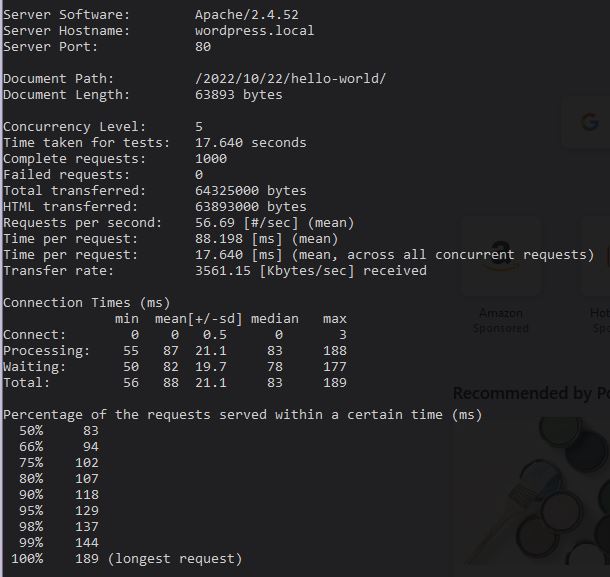Click the 63893 bytes document length value
The image size is (610, 577).
238,95
